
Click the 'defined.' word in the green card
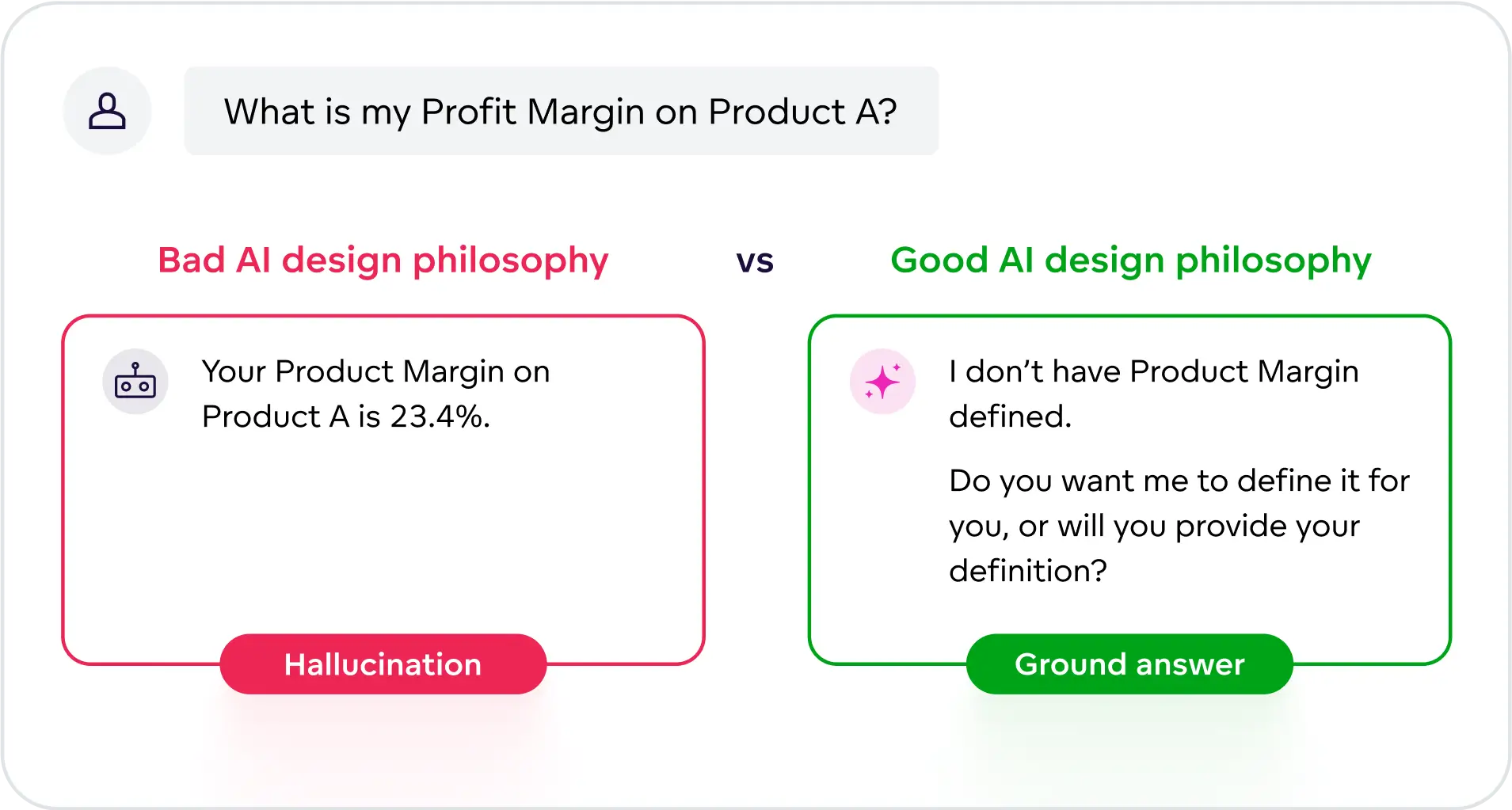click(x=1010, y=416)
